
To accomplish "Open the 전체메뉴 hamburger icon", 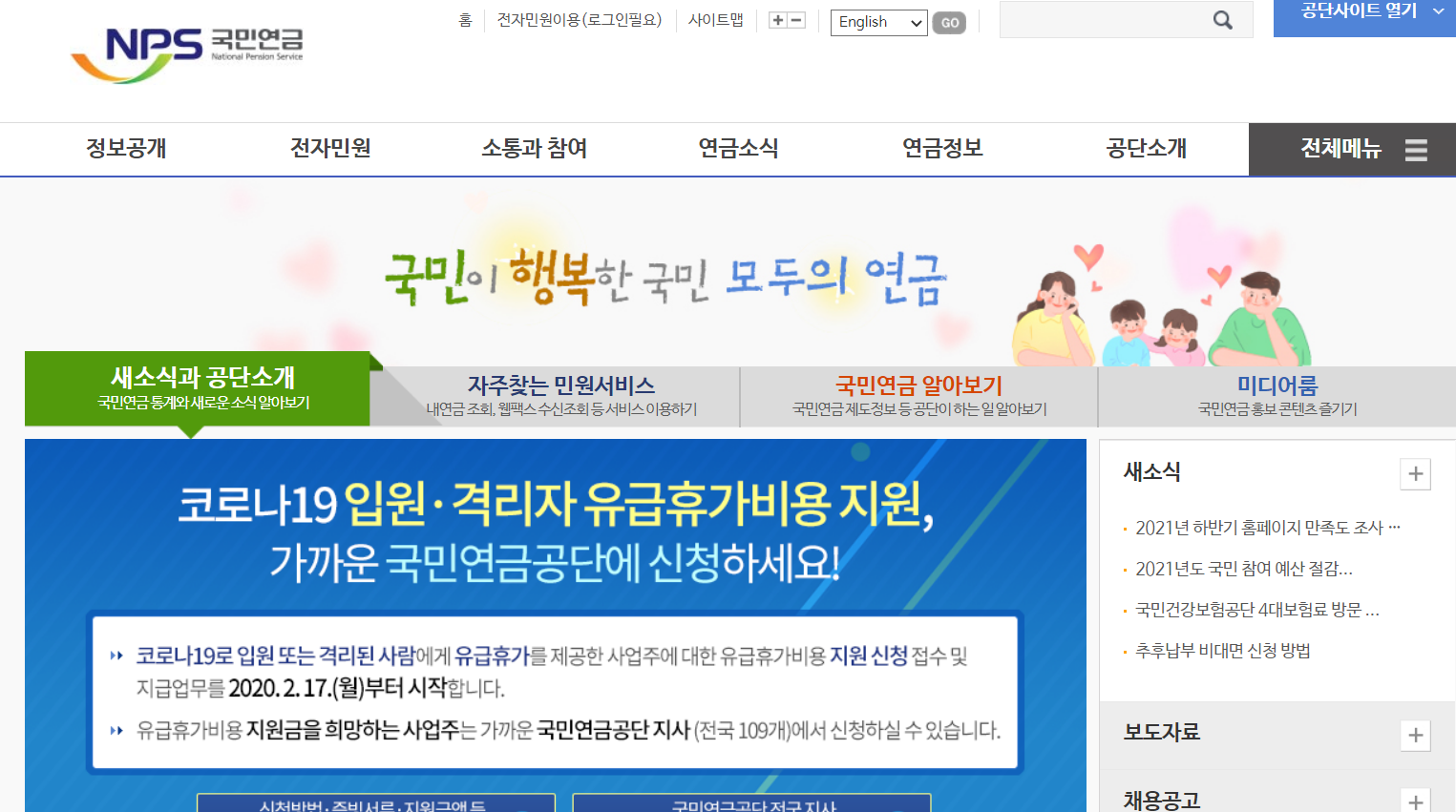I will [x=1416, y=150].
